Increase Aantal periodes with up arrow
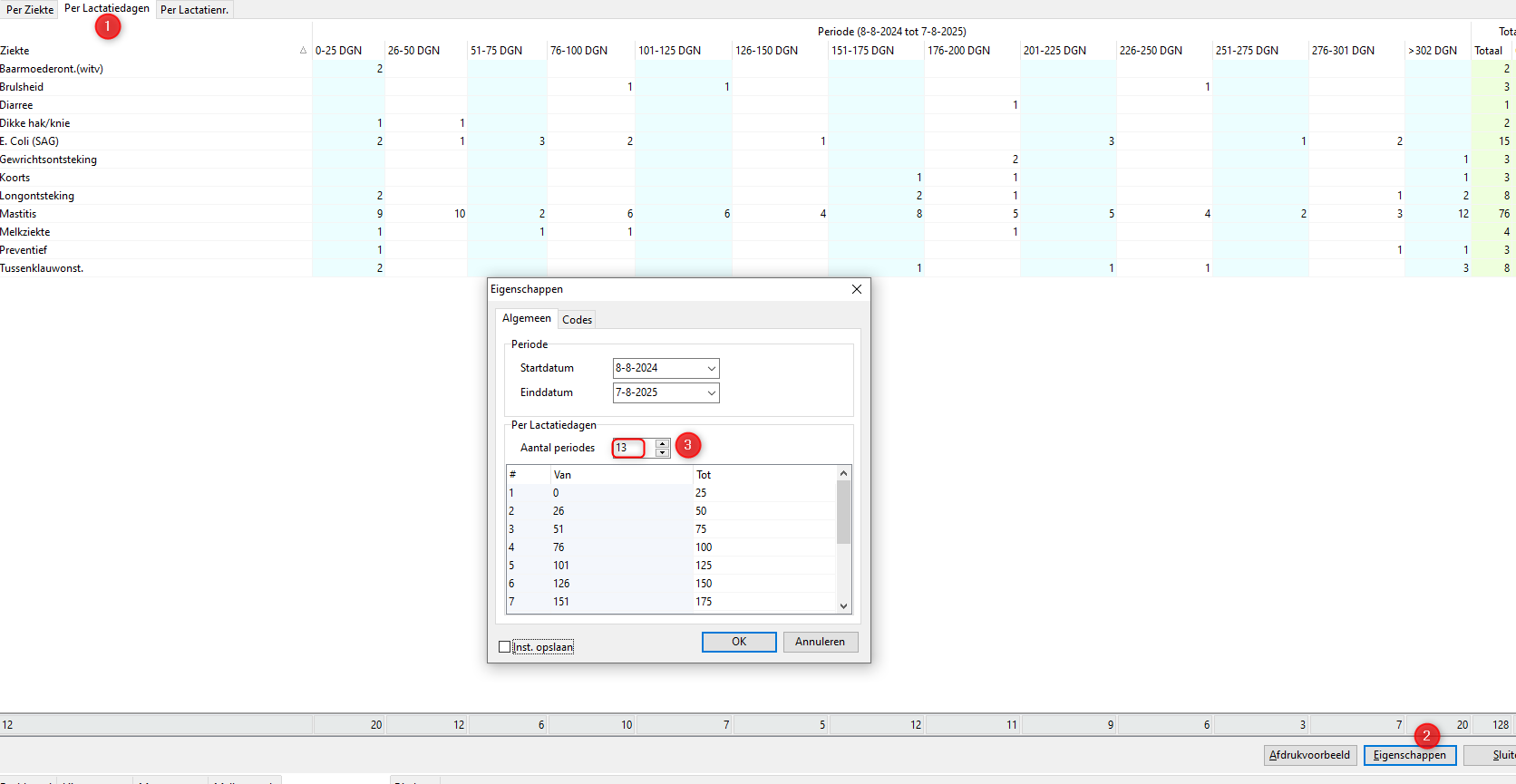This screenshot has width=1516, height=784. point(663,443)
